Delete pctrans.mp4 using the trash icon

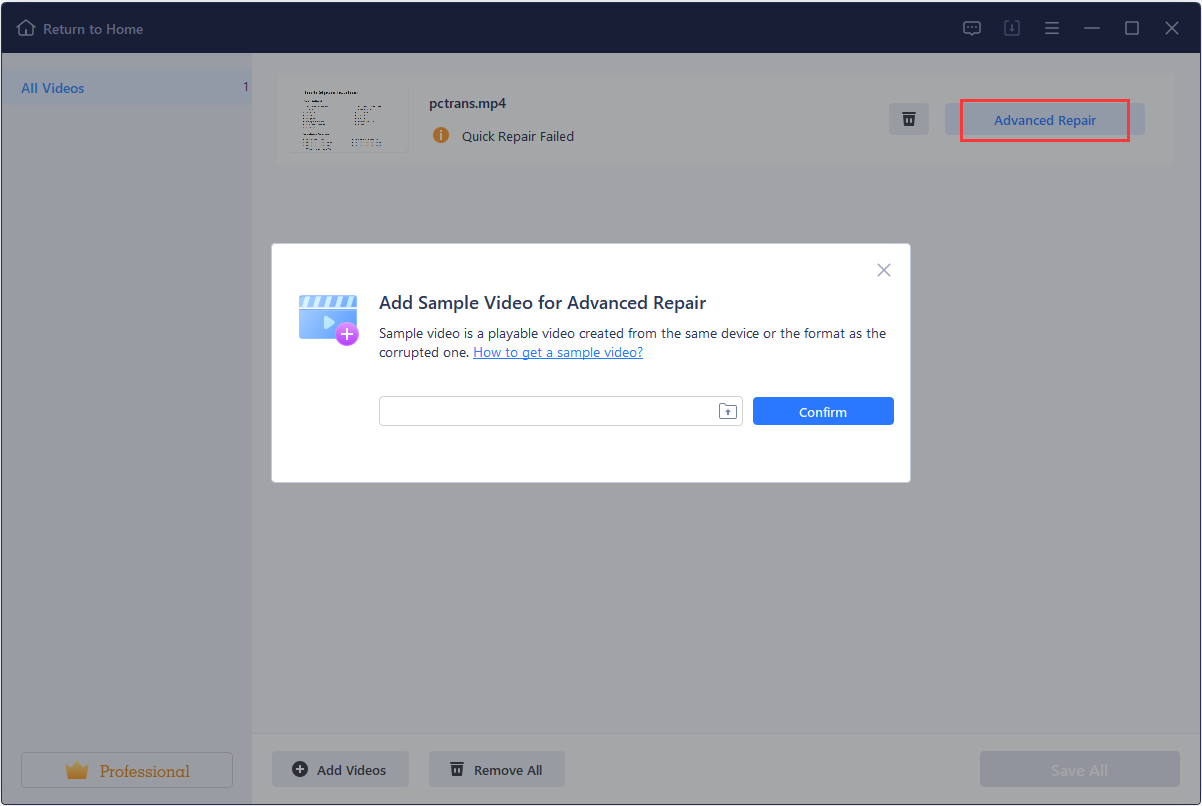[908, 118]
